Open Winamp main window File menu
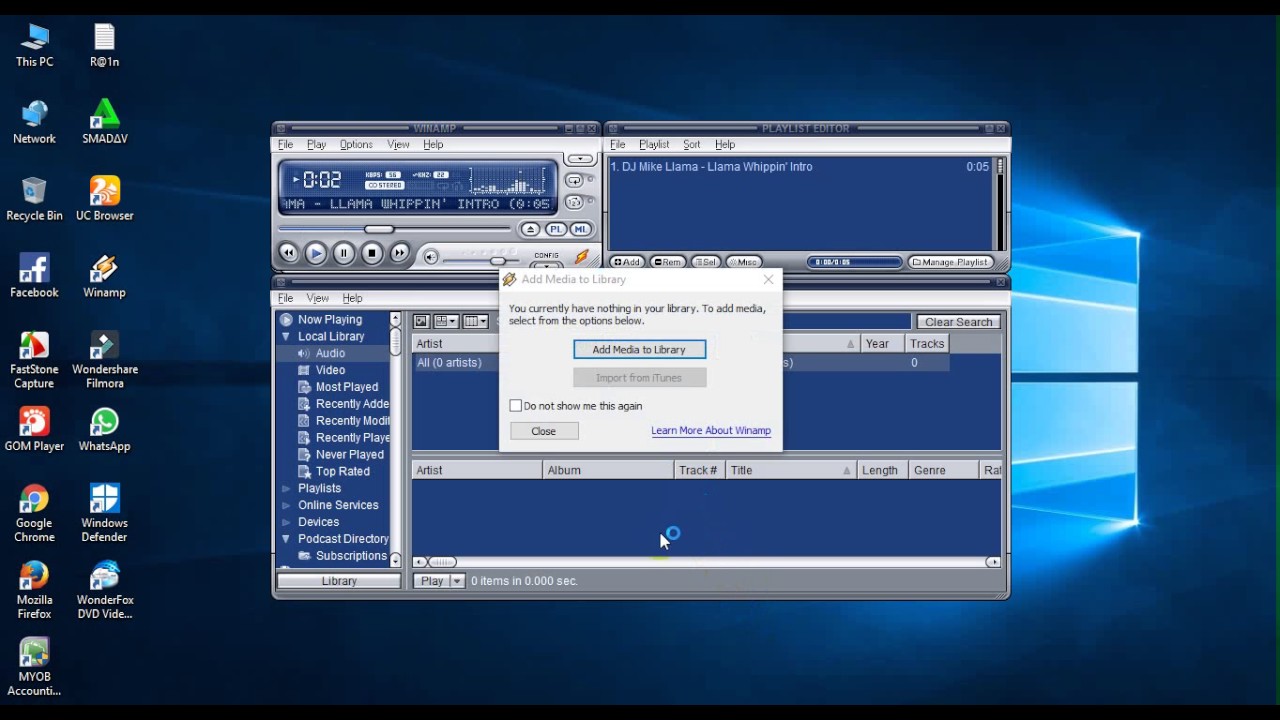The image size is (1280, 720). coord(285,145)
